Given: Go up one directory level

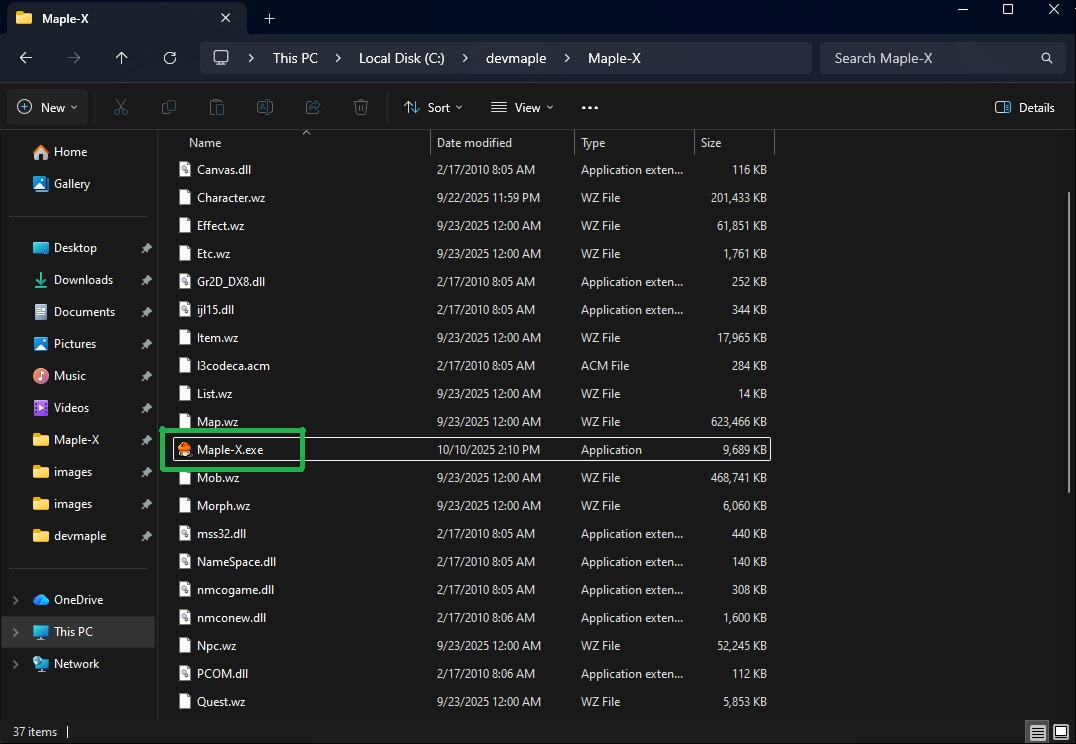Looking at the screenshot, I should coord(122,58).
